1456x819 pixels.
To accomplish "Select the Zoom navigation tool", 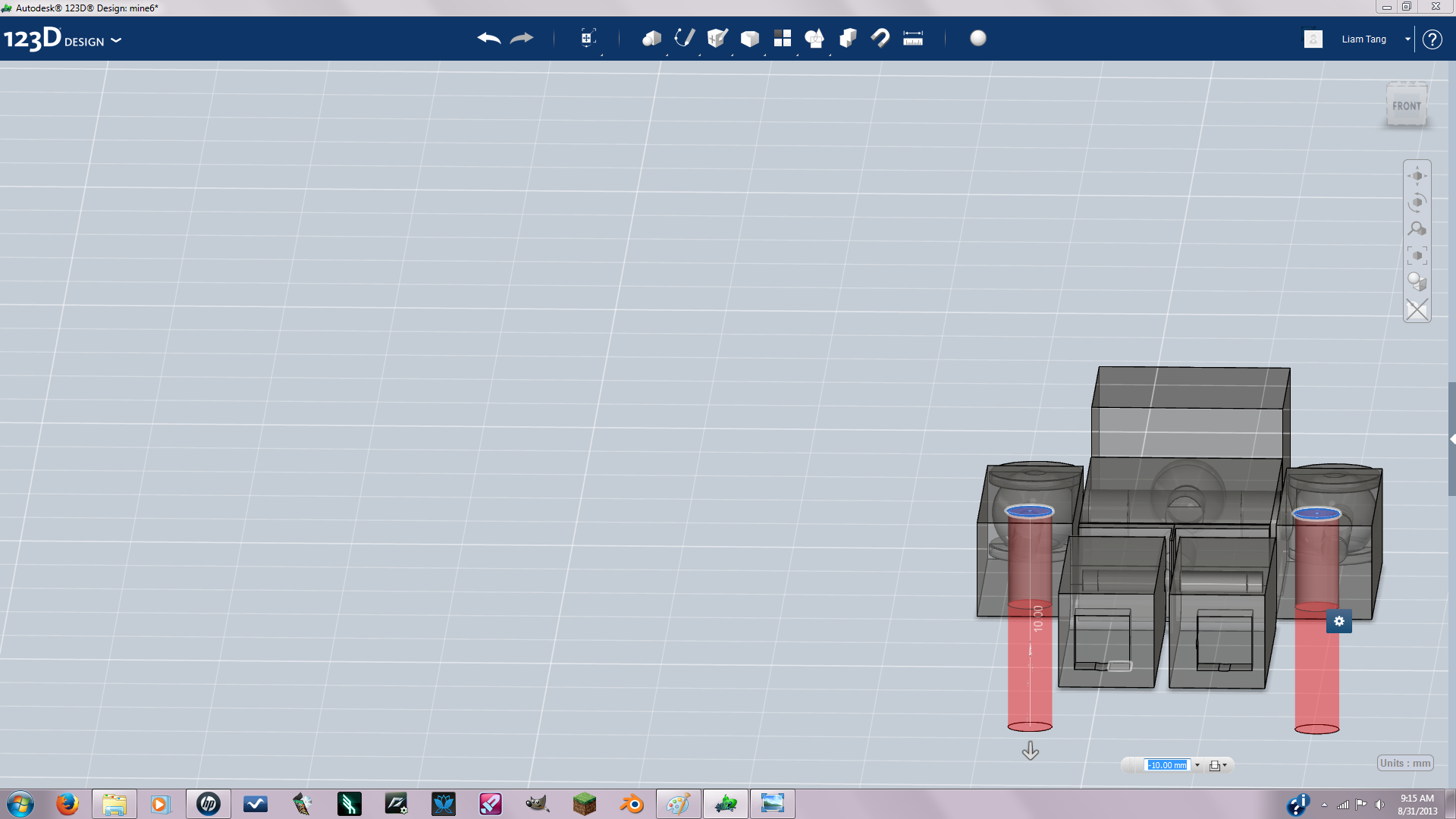I will 1417,229.
